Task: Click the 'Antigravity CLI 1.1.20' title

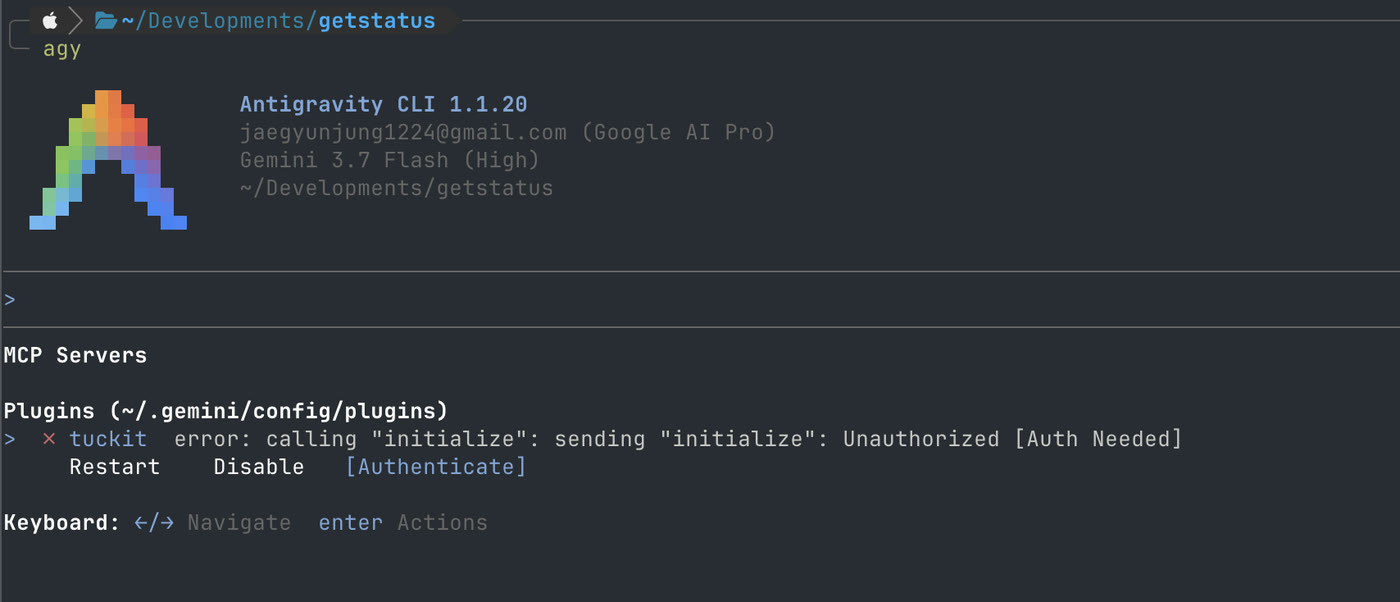Action: point(383,104)
